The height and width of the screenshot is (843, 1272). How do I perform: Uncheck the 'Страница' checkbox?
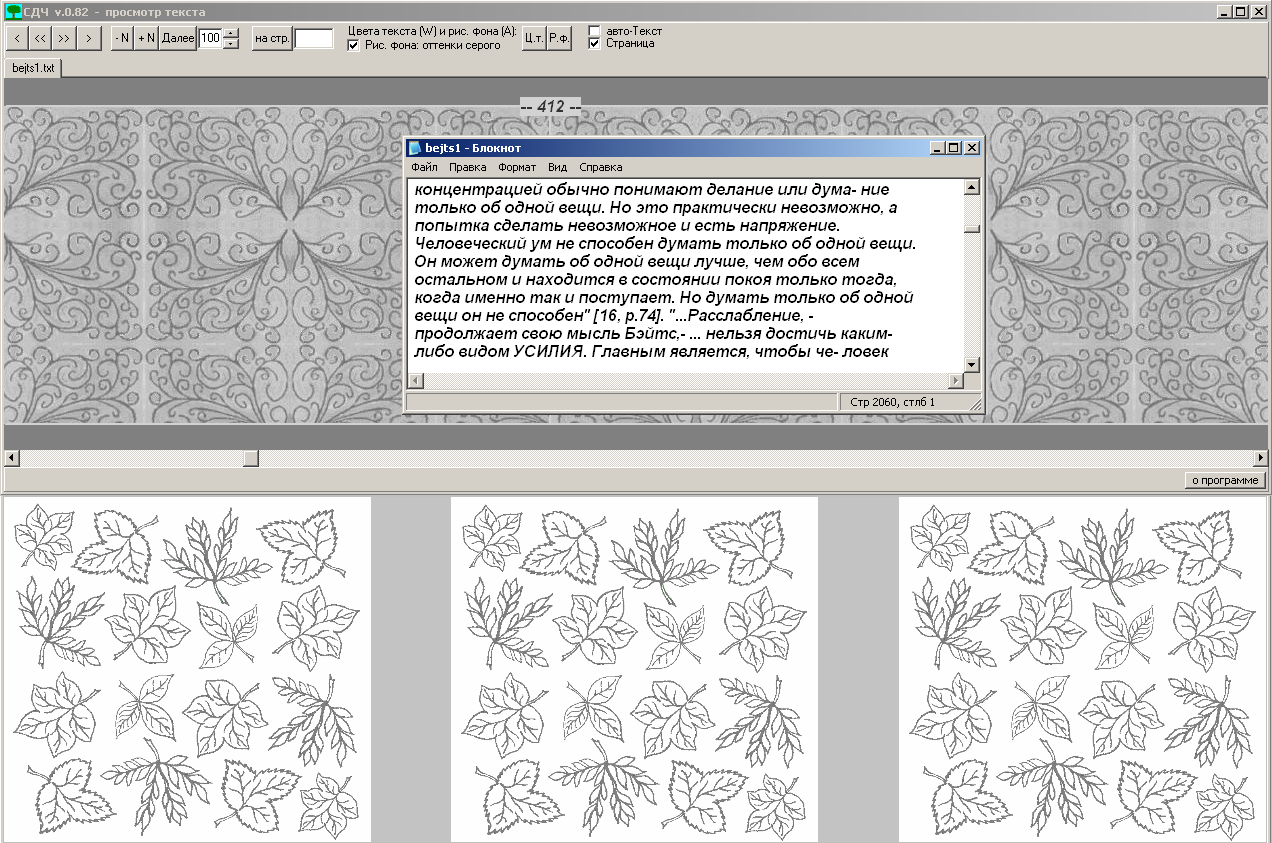[595, 44]
